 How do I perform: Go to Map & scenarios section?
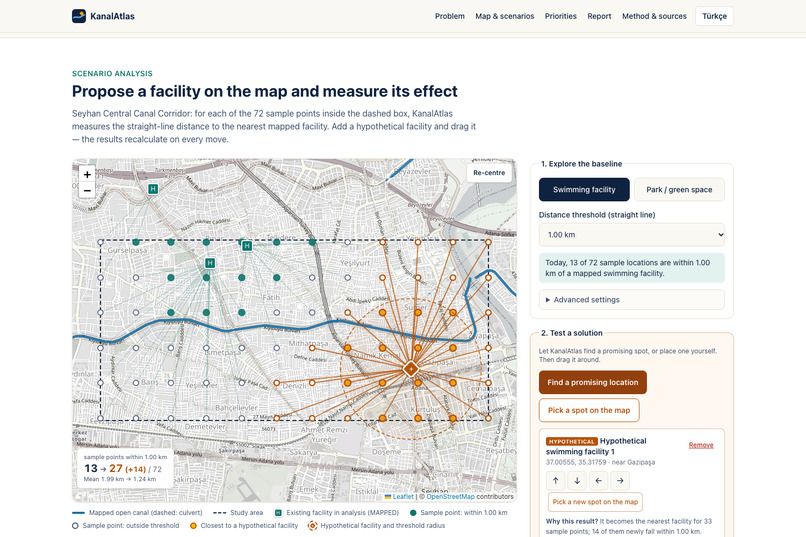coord(505,16)
